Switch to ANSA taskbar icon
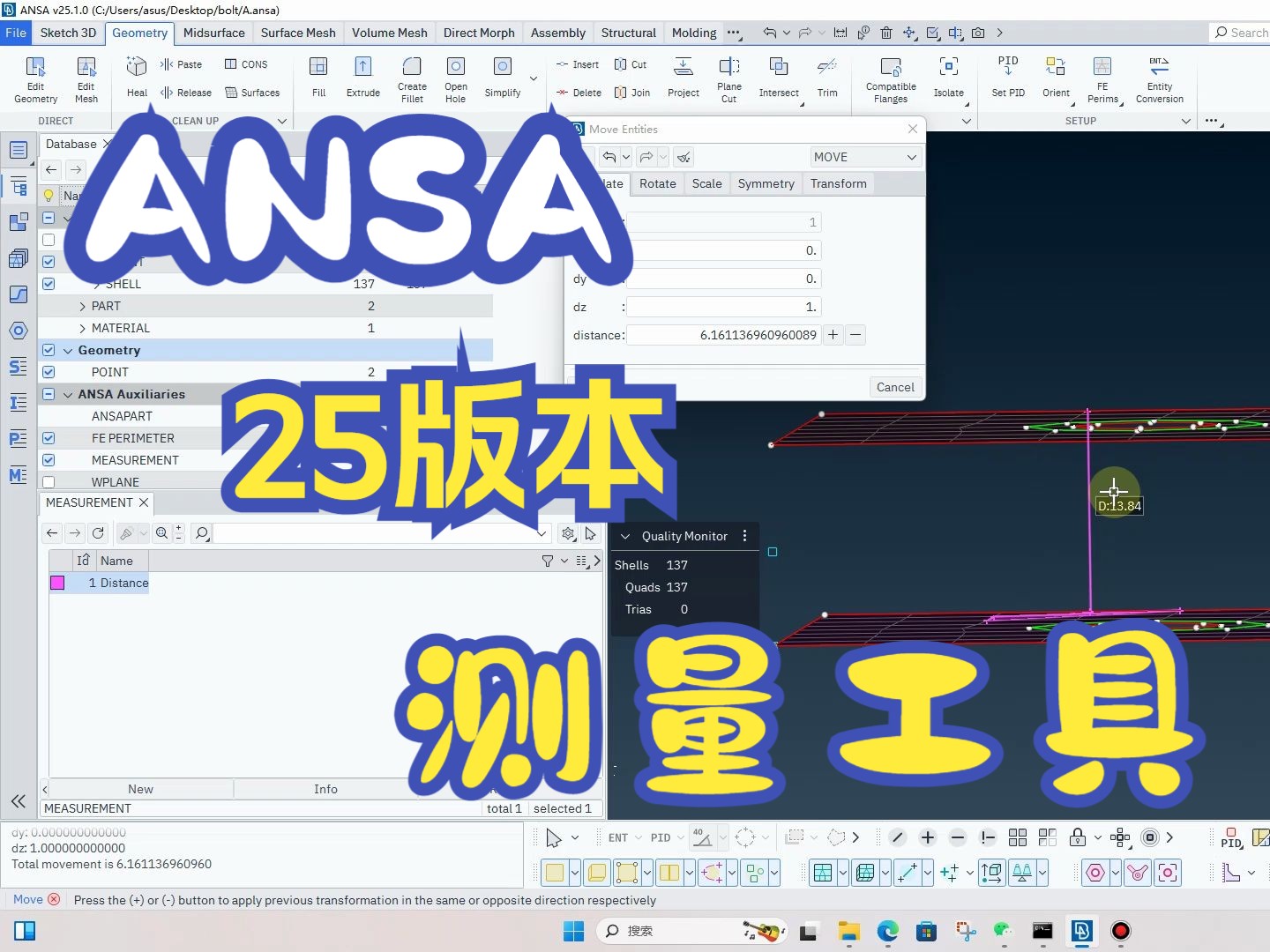Screen dimensions: 1270x952 1081,931
